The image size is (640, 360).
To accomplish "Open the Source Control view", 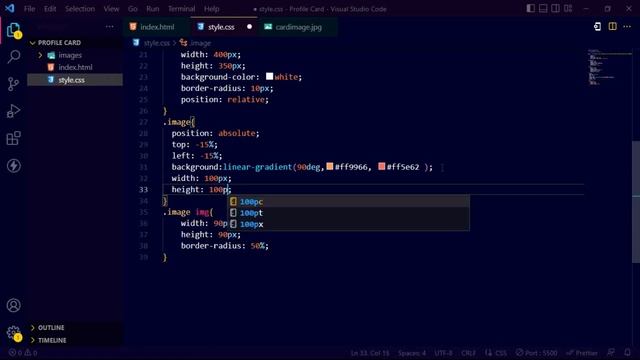I will (13, 84).
